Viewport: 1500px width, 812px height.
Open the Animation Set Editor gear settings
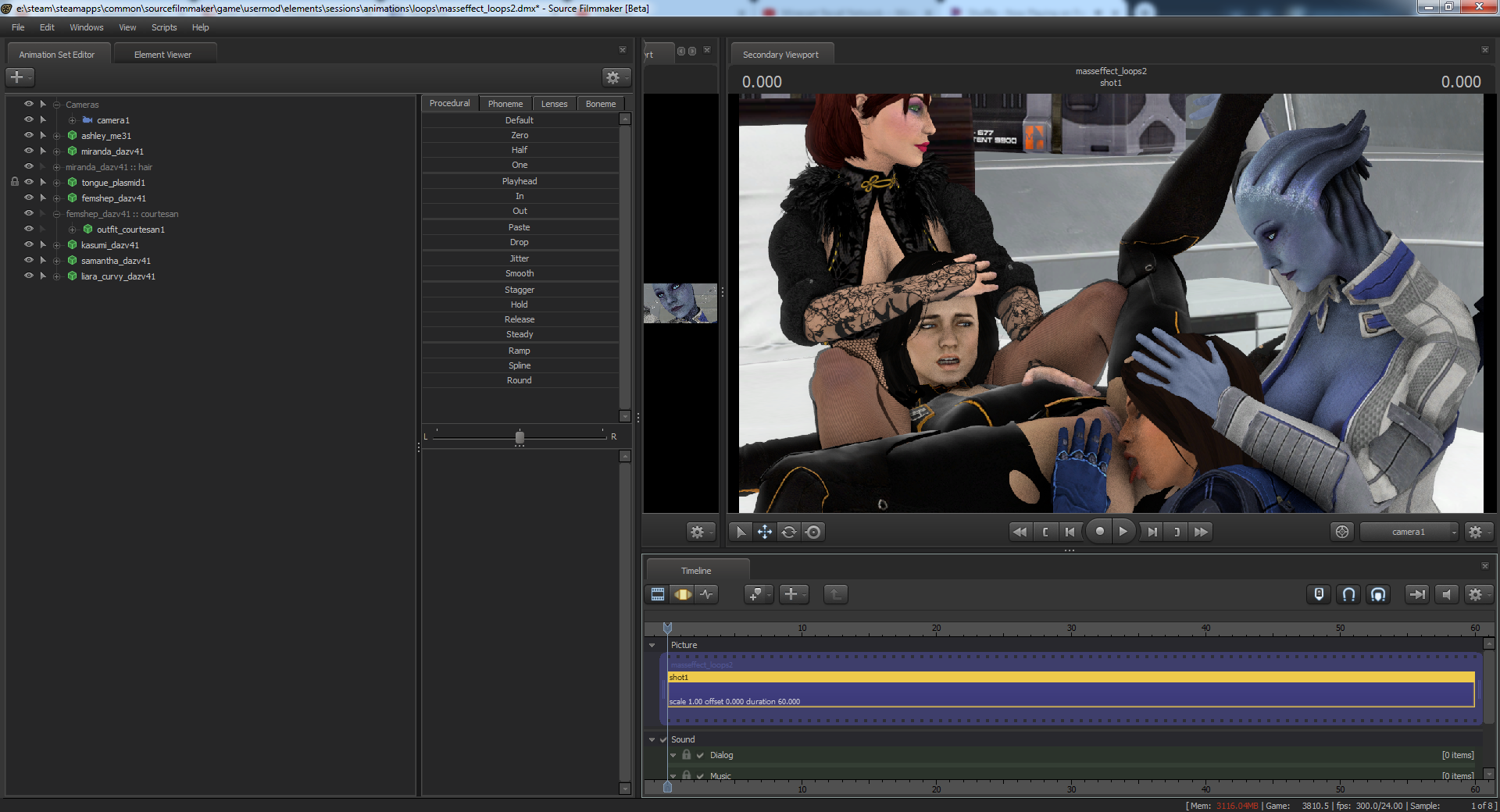616,77
